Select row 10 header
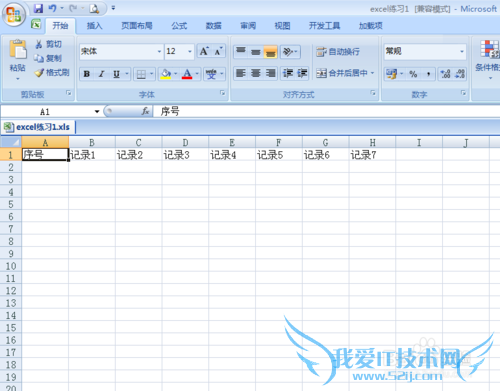The height and width of the screenshot is (391, 500). click(x=11, y=266)
